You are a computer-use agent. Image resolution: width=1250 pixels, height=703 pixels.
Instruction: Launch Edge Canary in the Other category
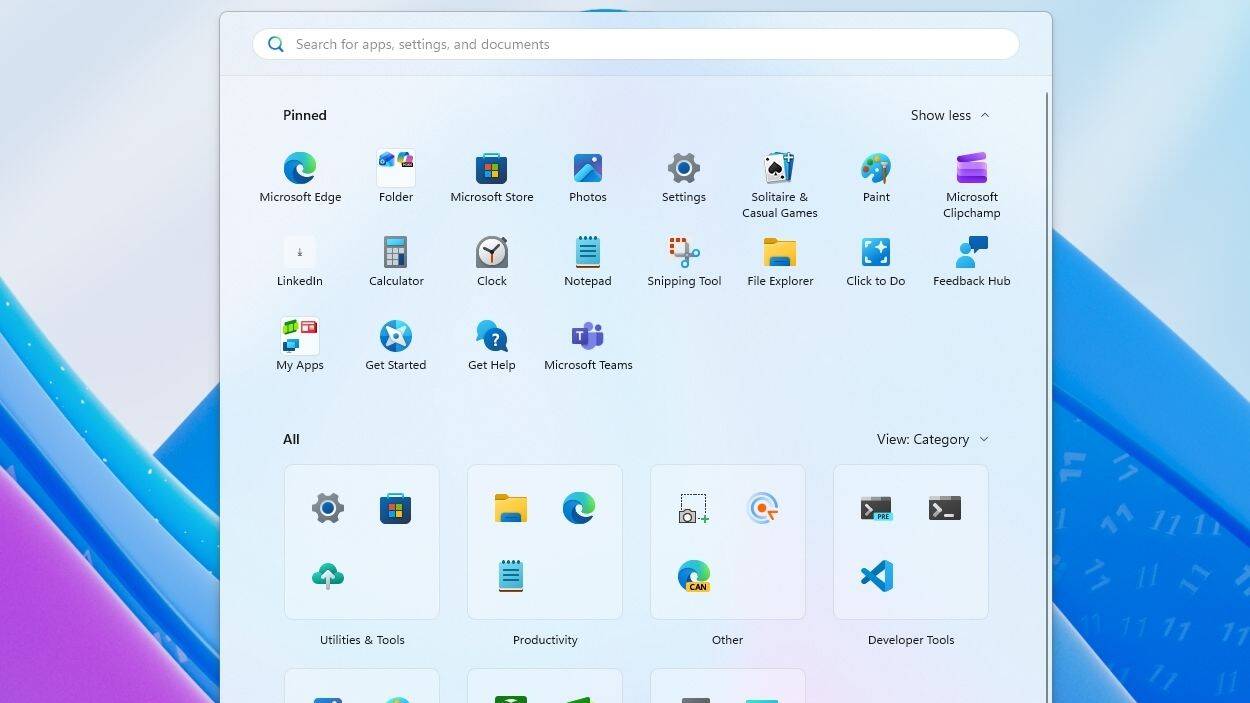point(694,576)
